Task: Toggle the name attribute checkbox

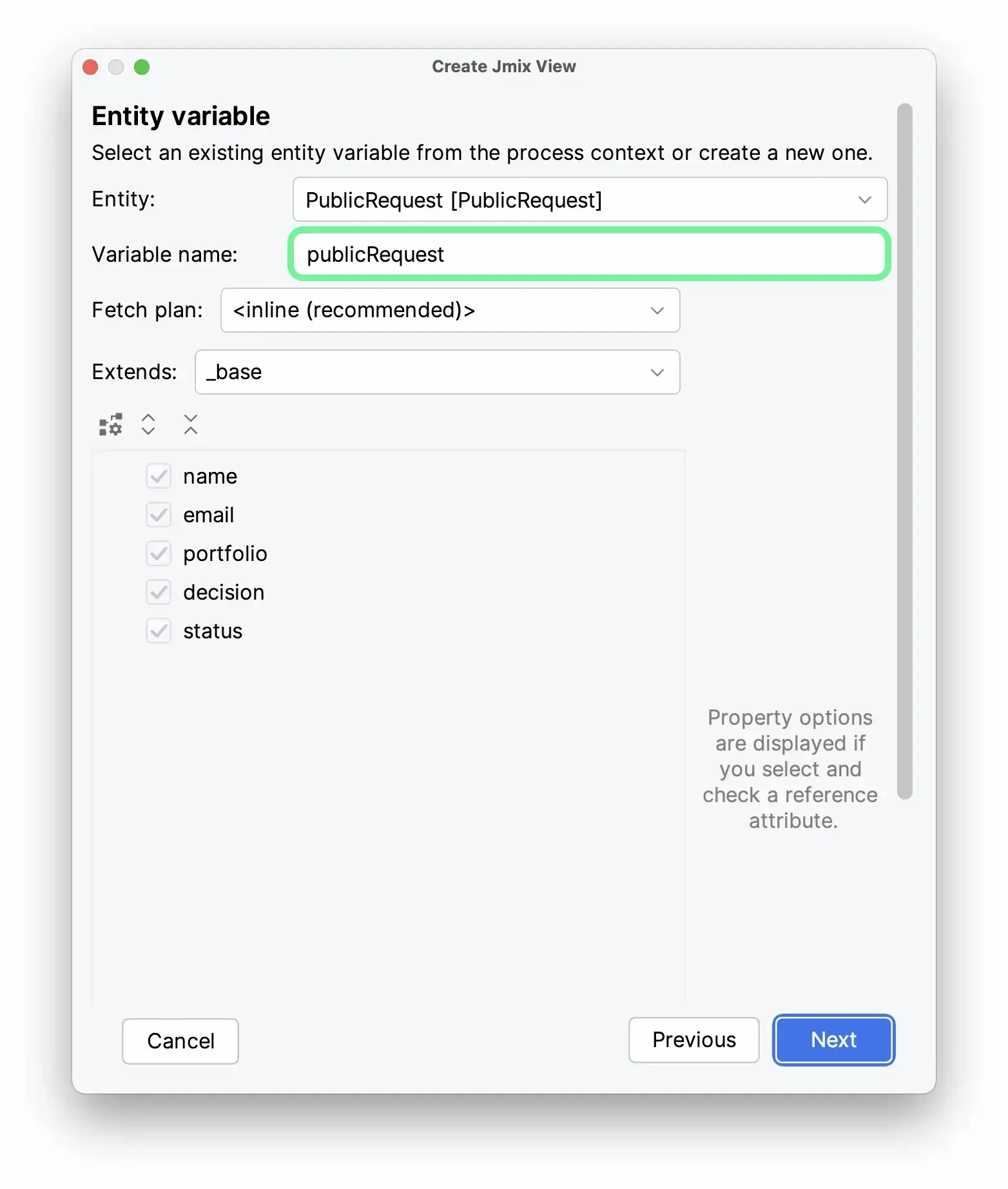Action: point(159,477)
